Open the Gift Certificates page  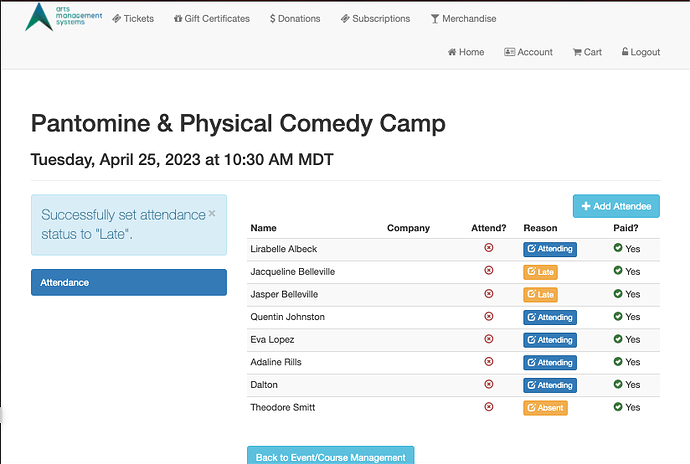(x=212, y=18)
